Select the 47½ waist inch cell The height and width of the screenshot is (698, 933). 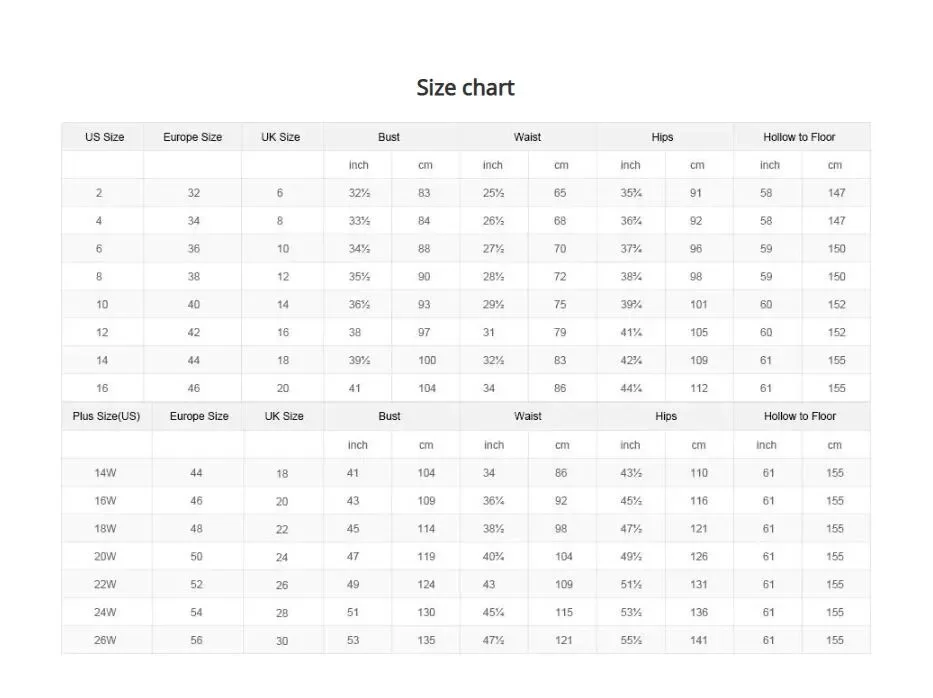click(x=494, y=640)
